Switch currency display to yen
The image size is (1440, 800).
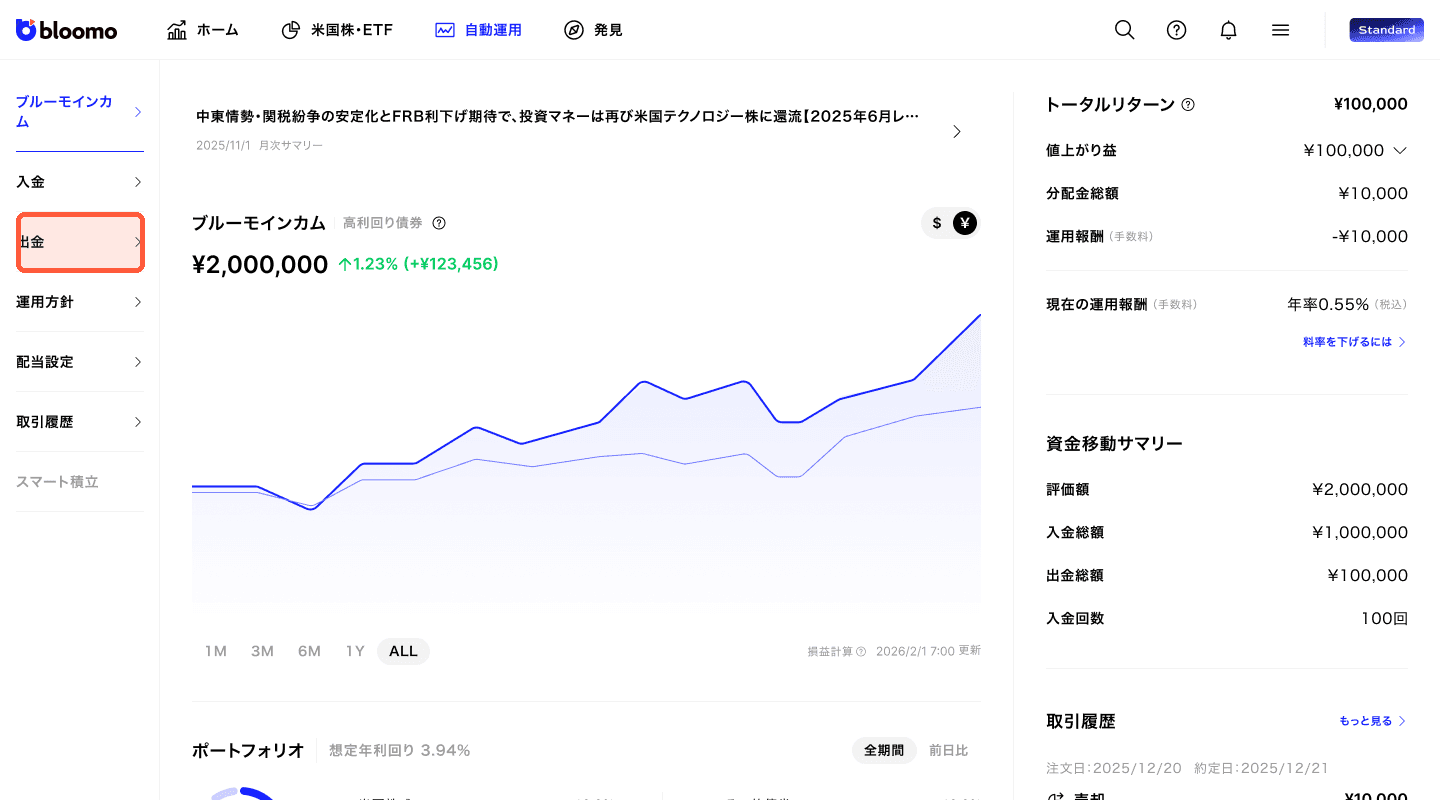964,223
